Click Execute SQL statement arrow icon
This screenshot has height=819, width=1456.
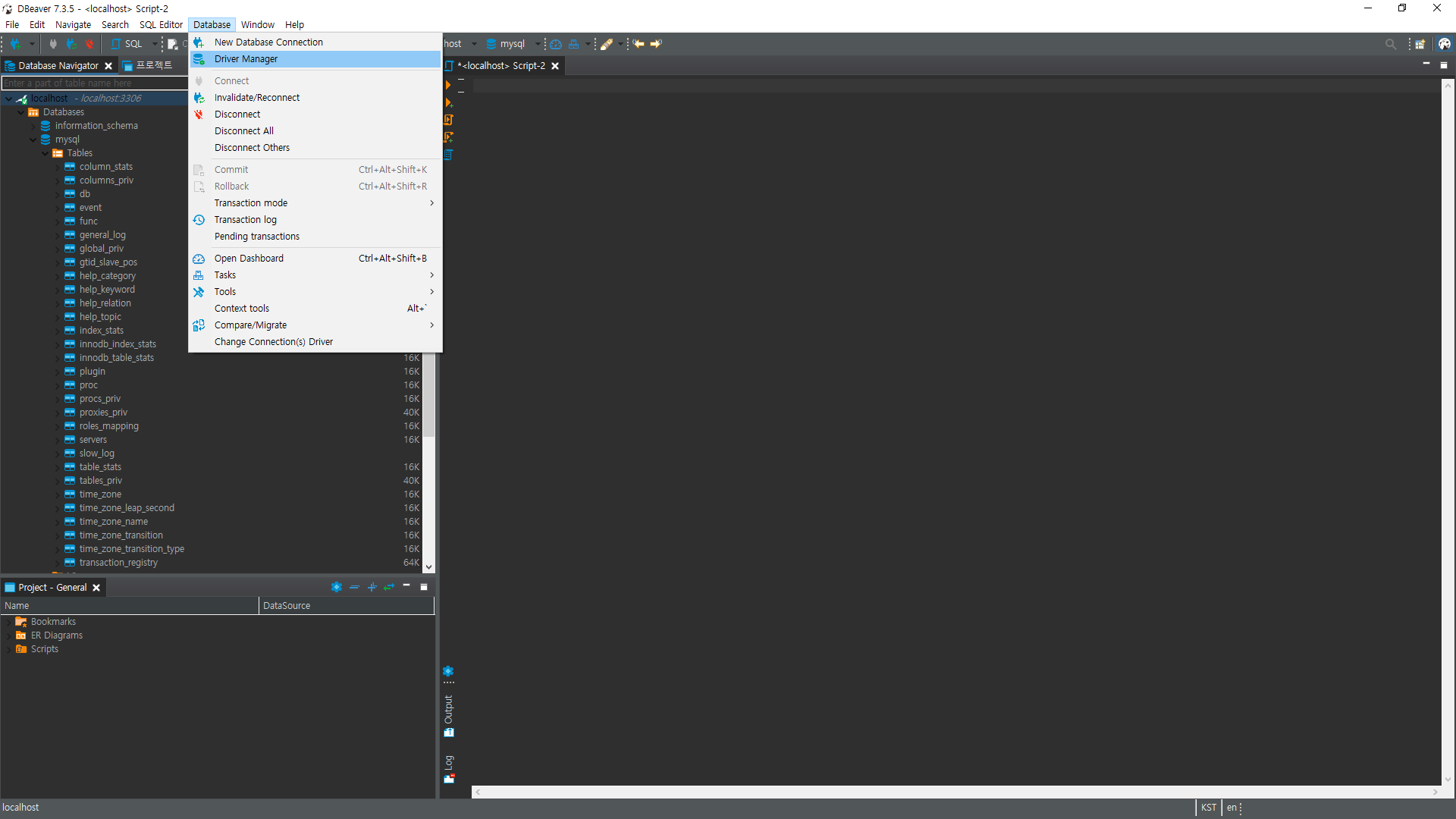tap(448, 85)
